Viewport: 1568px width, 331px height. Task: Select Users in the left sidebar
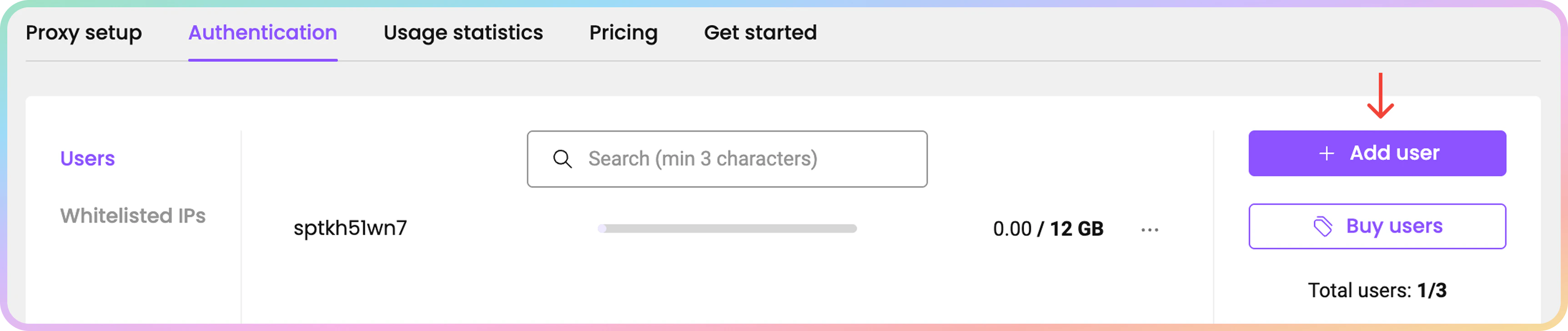point(88,159)
